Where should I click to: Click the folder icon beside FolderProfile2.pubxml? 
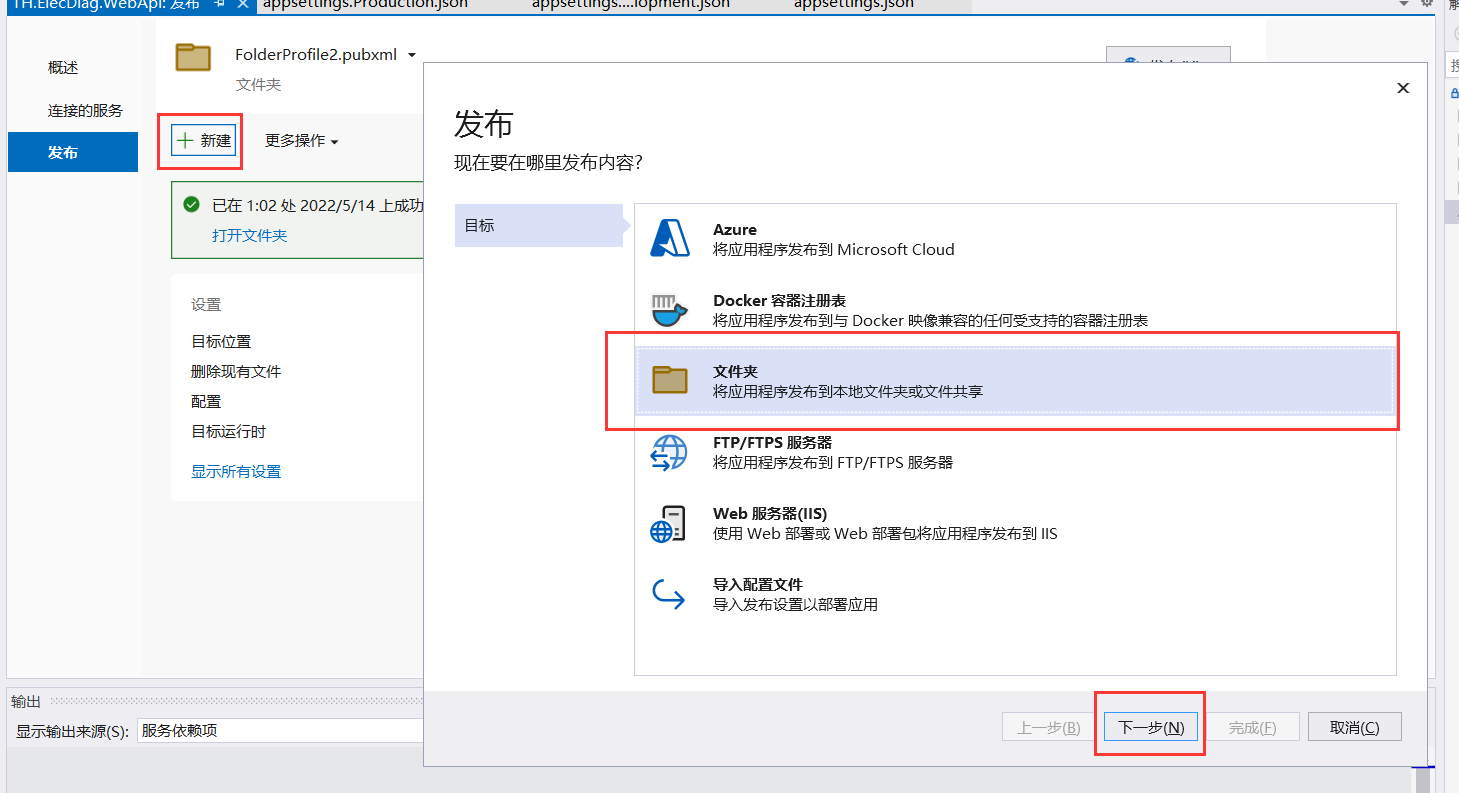tap(193, 57)
